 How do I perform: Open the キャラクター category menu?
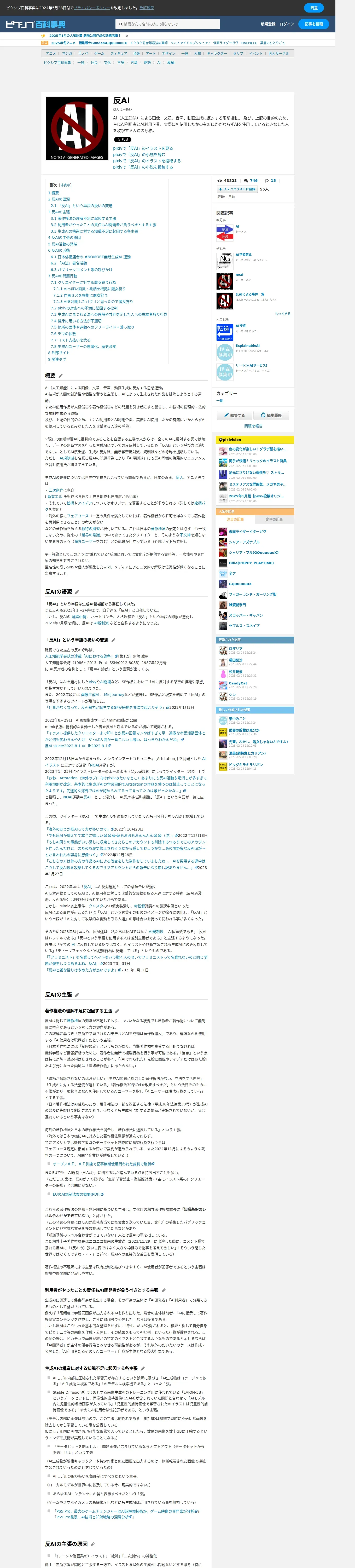(x=217, y=54)
